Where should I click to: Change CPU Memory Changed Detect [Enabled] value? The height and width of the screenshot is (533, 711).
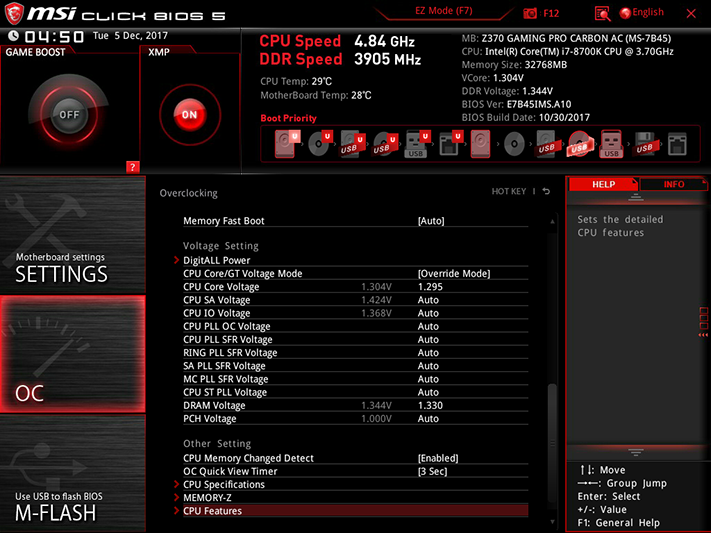[x=438, y=458]
